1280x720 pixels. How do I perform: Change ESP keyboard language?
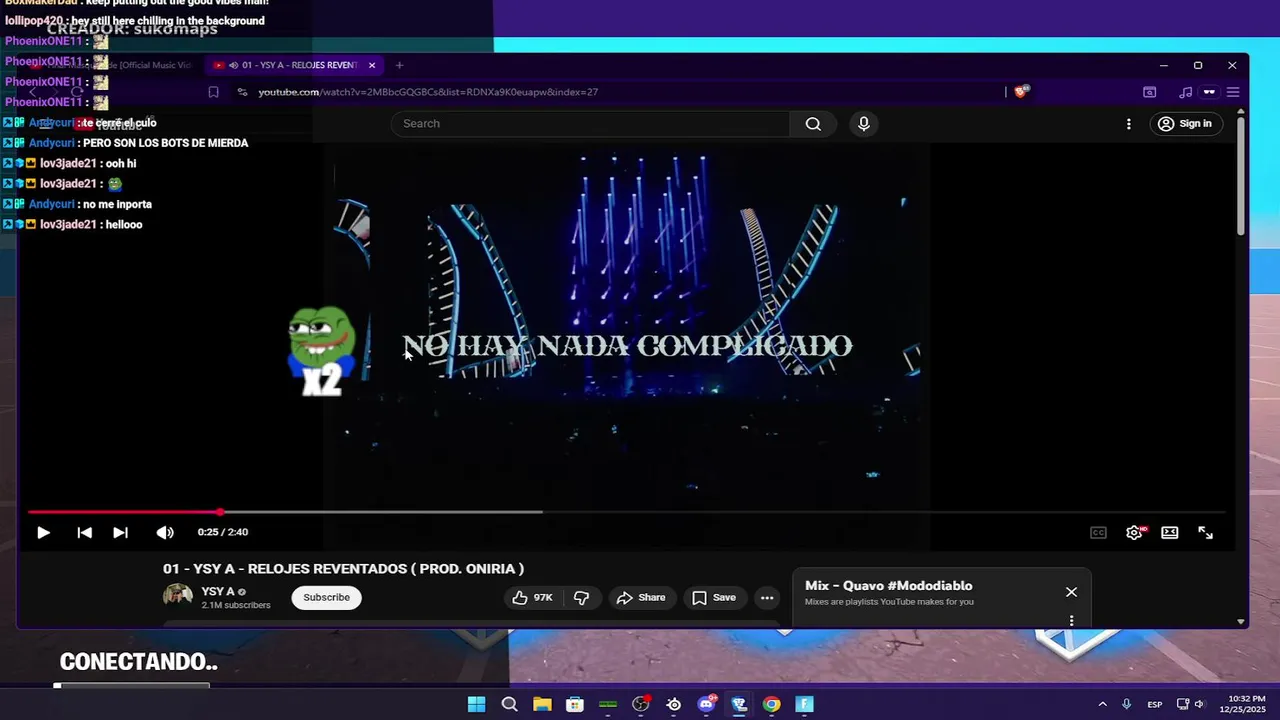tap(1155, 704)
